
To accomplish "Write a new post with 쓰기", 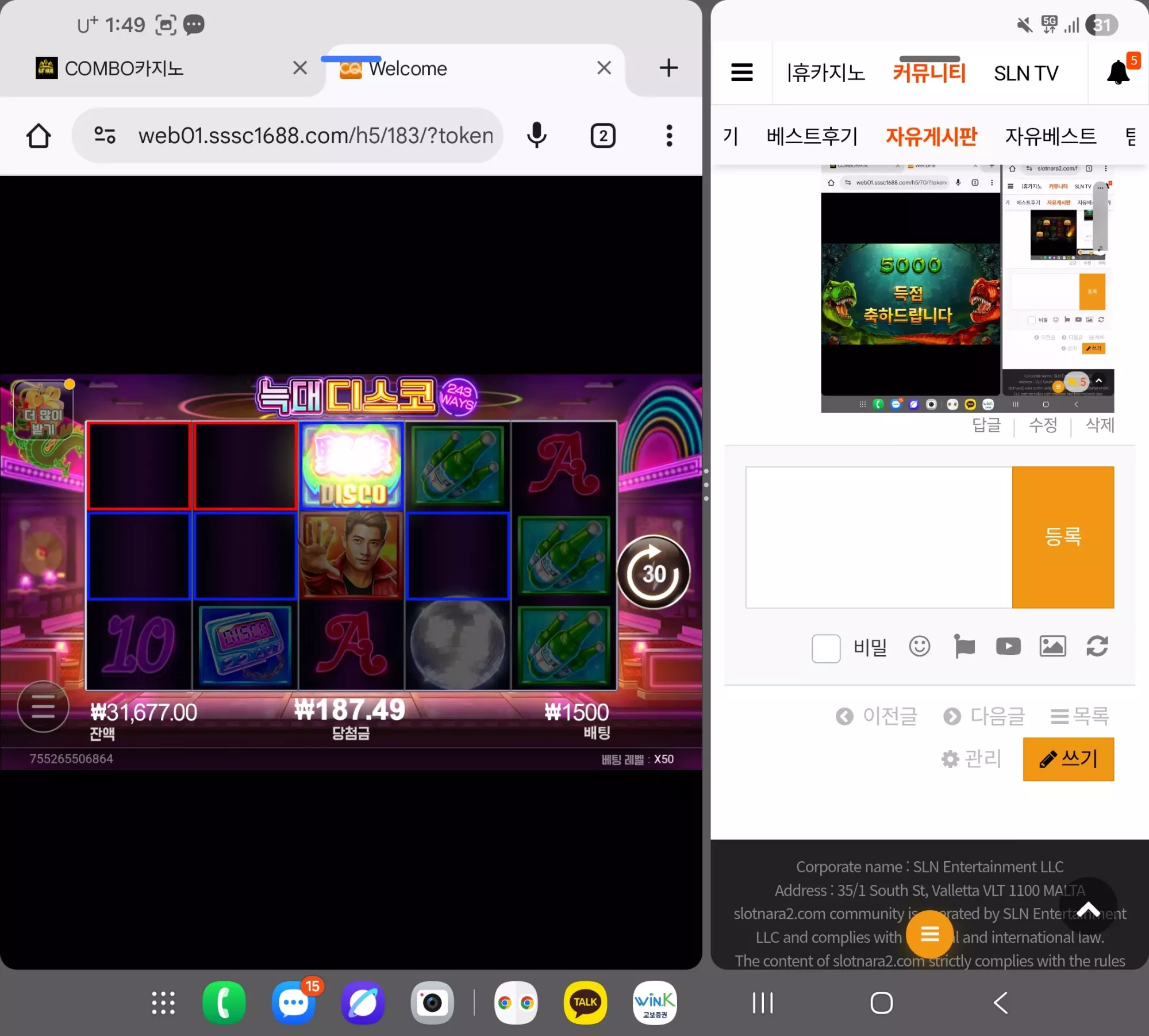I will (1068, 759).
